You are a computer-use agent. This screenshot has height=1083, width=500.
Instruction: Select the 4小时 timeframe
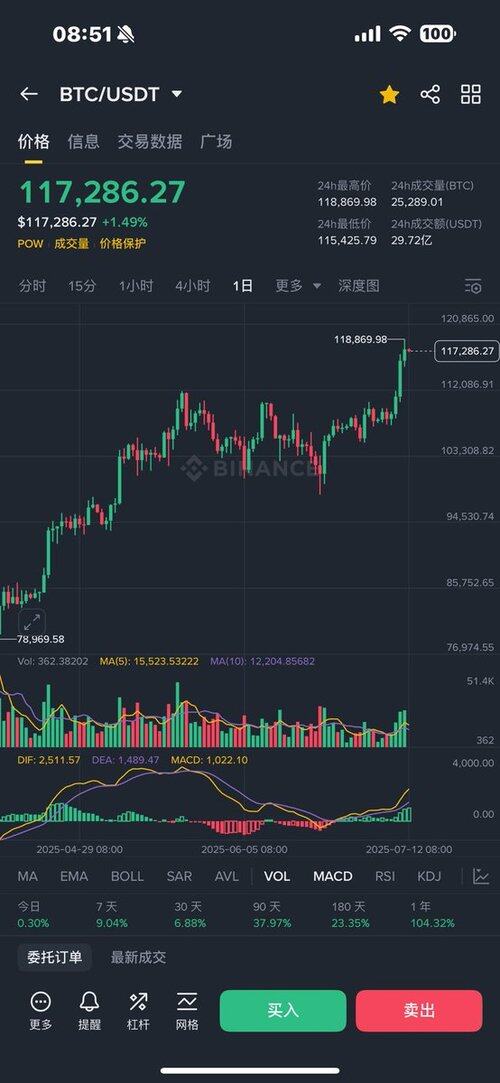pyautogui.click(x=193, y=286)
